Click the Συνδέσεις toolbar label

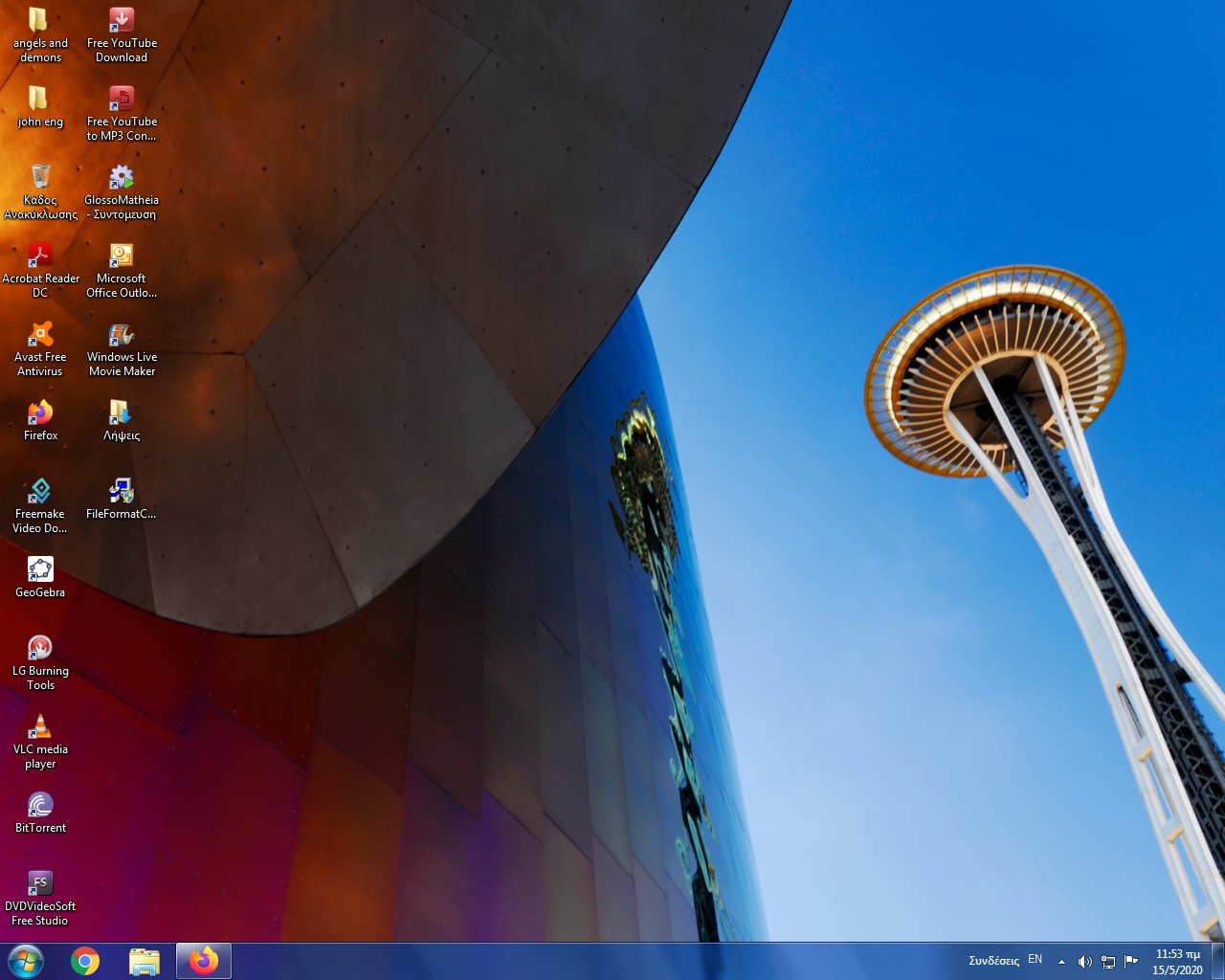(x=993, y=961)
